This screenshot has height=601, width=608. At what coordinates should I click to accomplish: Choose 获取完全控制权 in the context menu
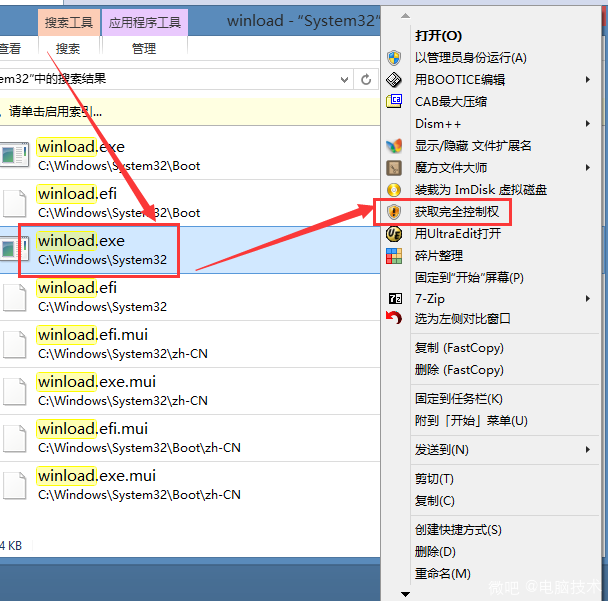[x=457, y=212]
